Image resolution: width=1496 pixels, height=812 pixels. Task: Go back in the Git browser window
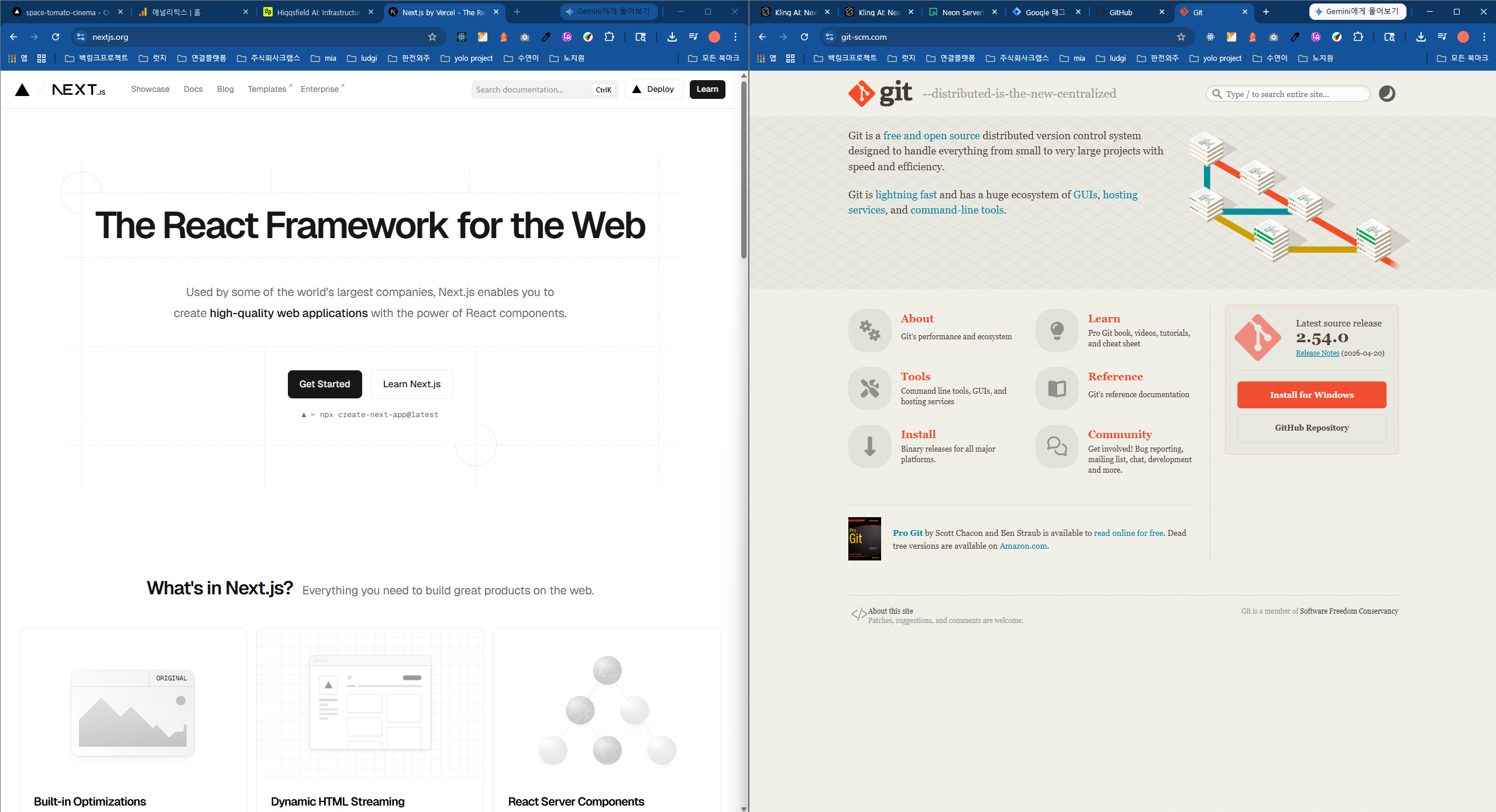(x=762, y=37)
